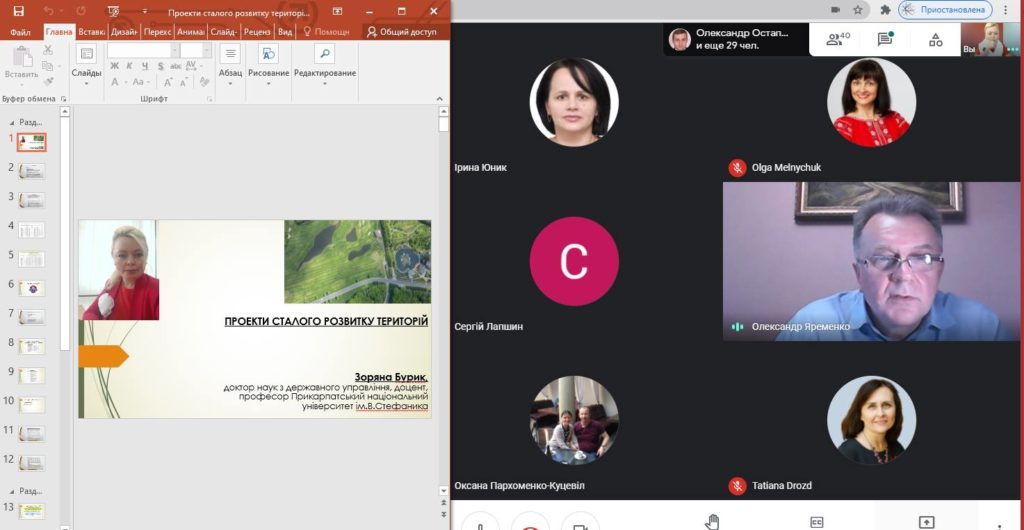This screenshot has height=530, width=1024.
Task: Toggle the ribbon display options button
Action: click(337, 11)
